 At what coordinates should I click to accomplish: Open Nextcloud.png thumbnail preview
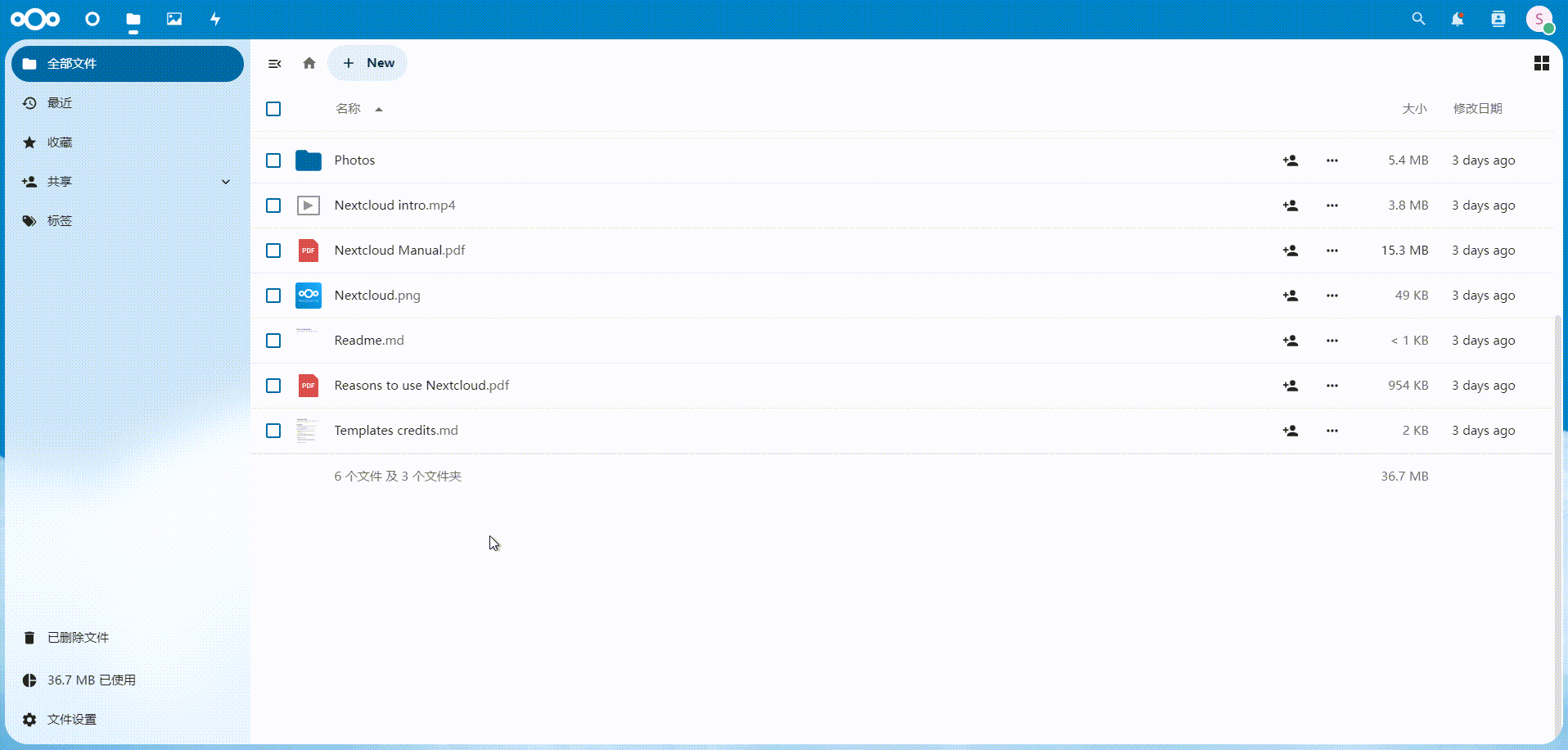coord(309,296)
